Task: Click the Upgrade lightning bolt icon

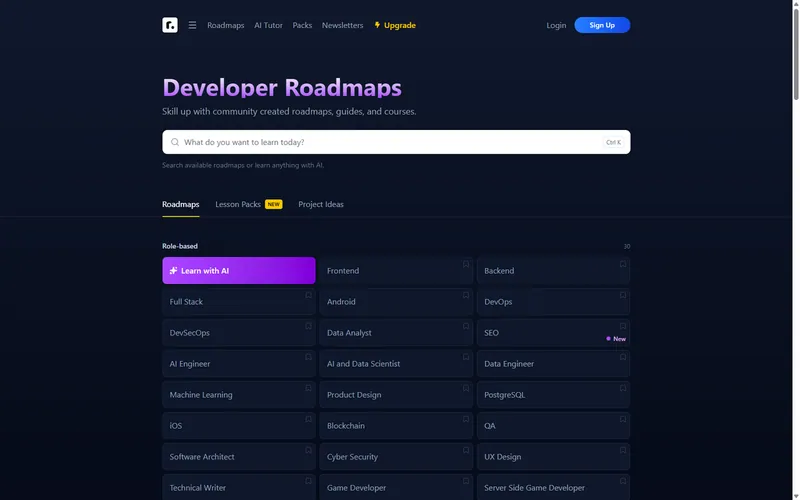Action: click(377, 25)
